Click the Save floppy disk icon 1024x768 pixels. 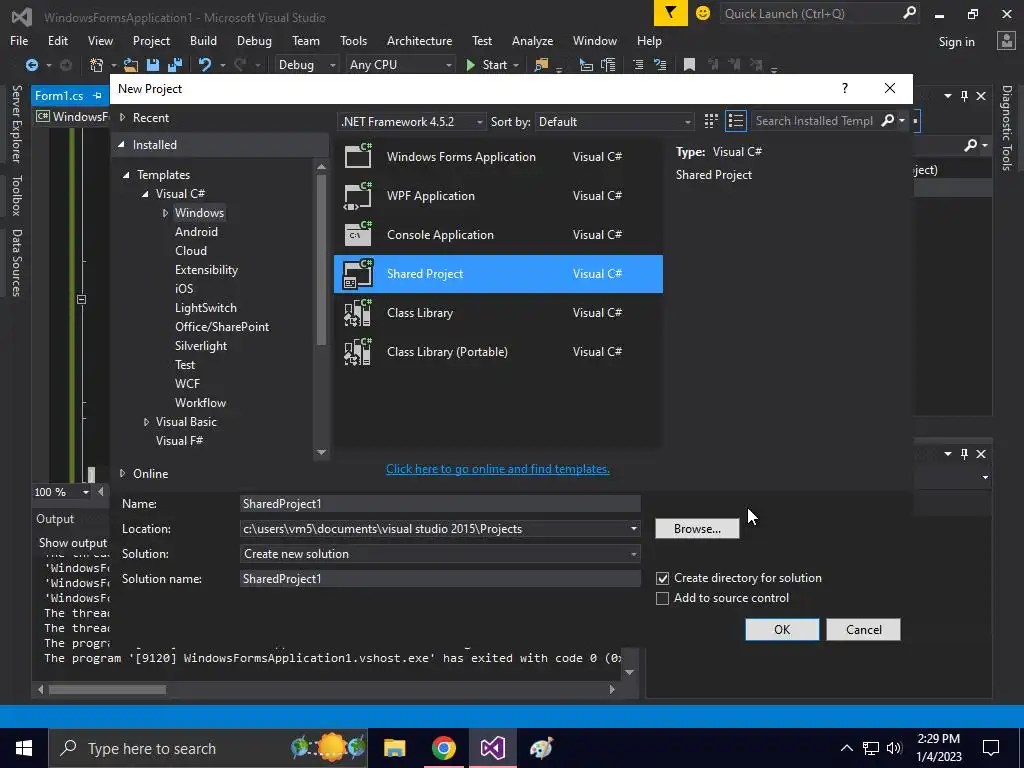click(x=153, y=65)
